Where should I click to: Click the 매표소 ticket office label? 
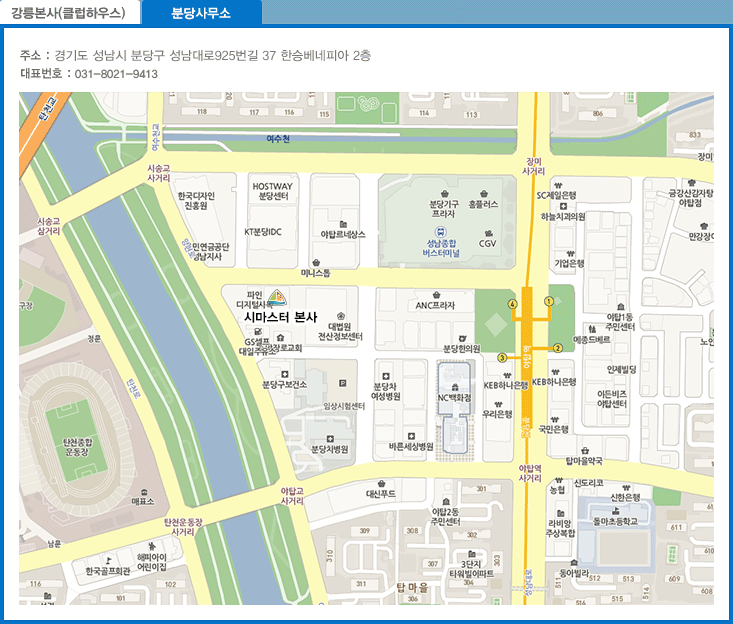point(143,501)
